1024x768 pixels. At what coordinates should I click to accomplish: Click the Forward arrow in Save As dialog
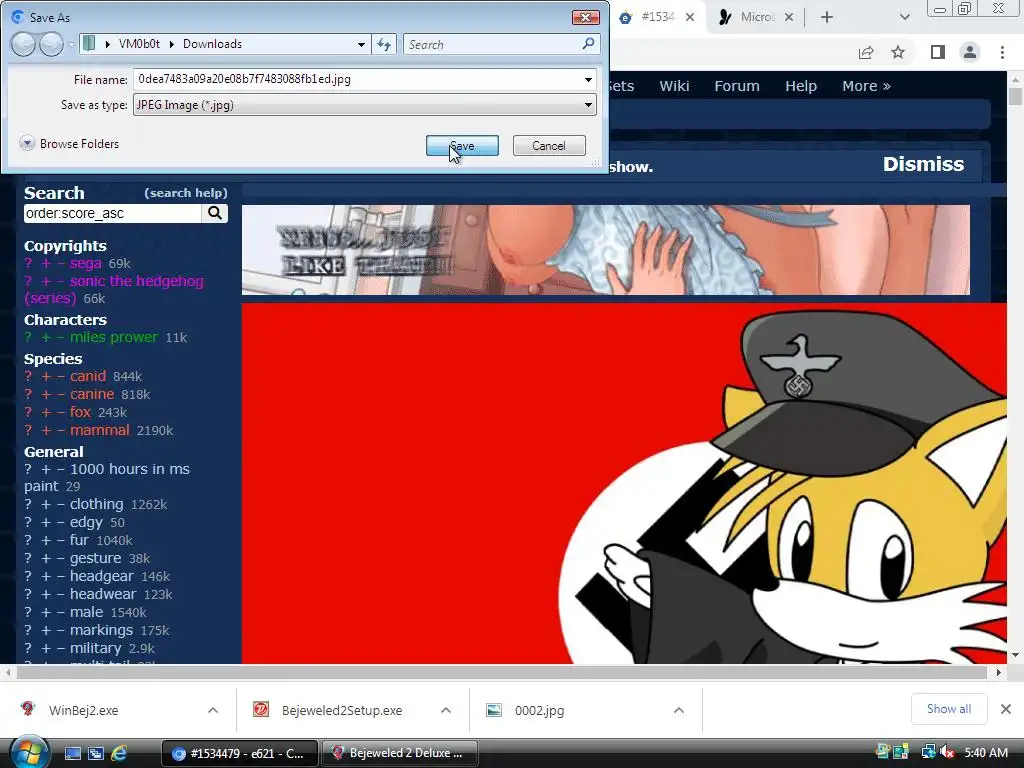51,44
